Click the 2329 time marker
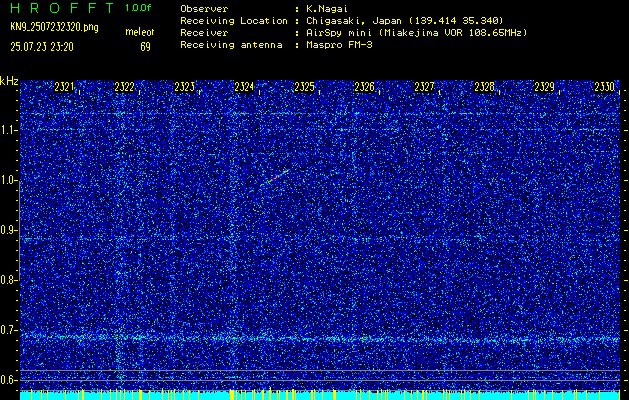Viewport: 629px width, 400px height. point(544,87)
